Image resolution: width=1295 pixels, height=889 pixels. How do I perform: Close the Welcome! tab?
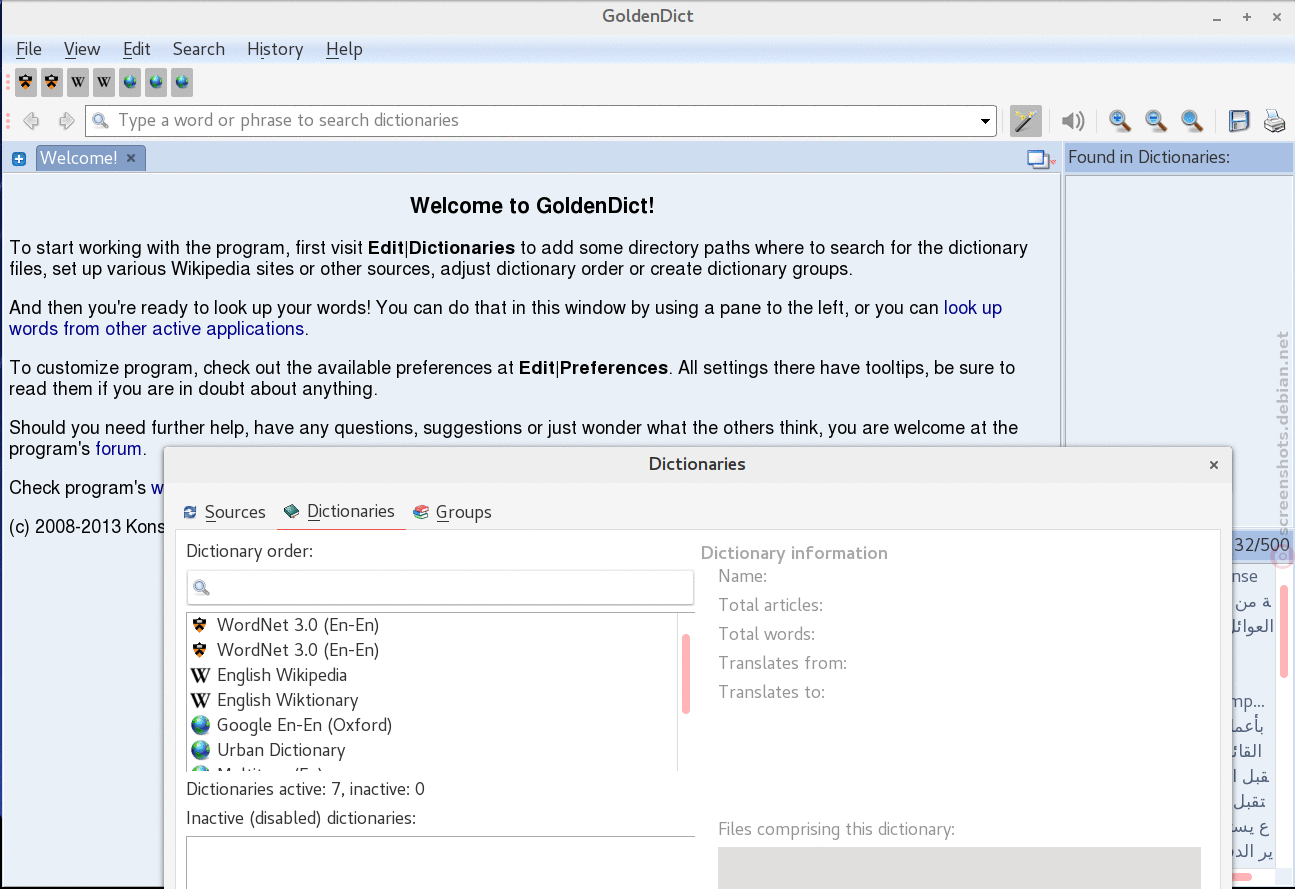pyautogui.click(x=131, y=158)
